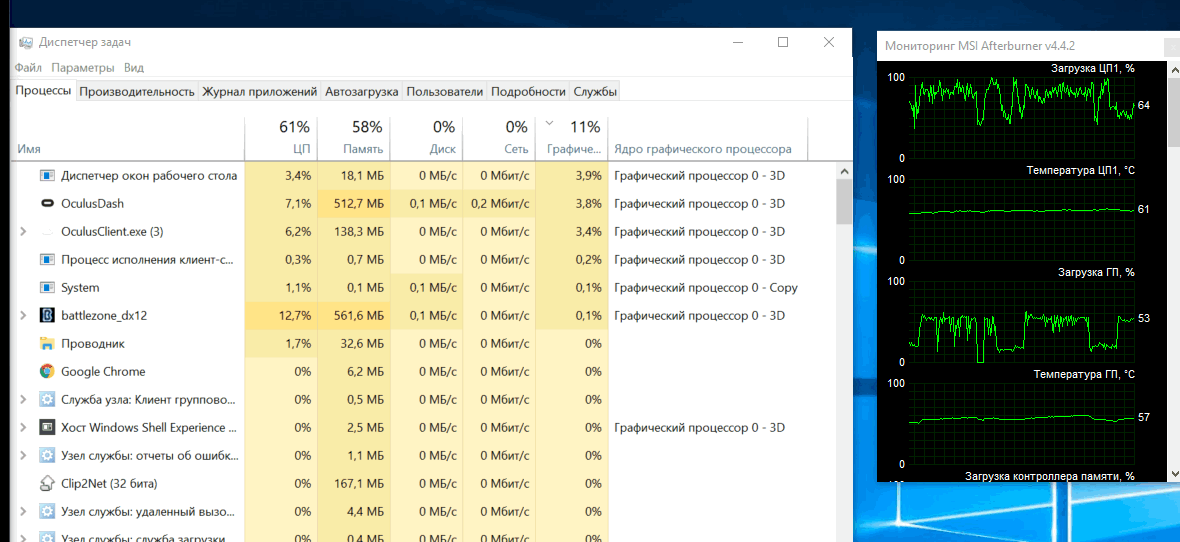Click the 167,1 МБ memory value
The image size is (1180, 542).
[354, 483]
